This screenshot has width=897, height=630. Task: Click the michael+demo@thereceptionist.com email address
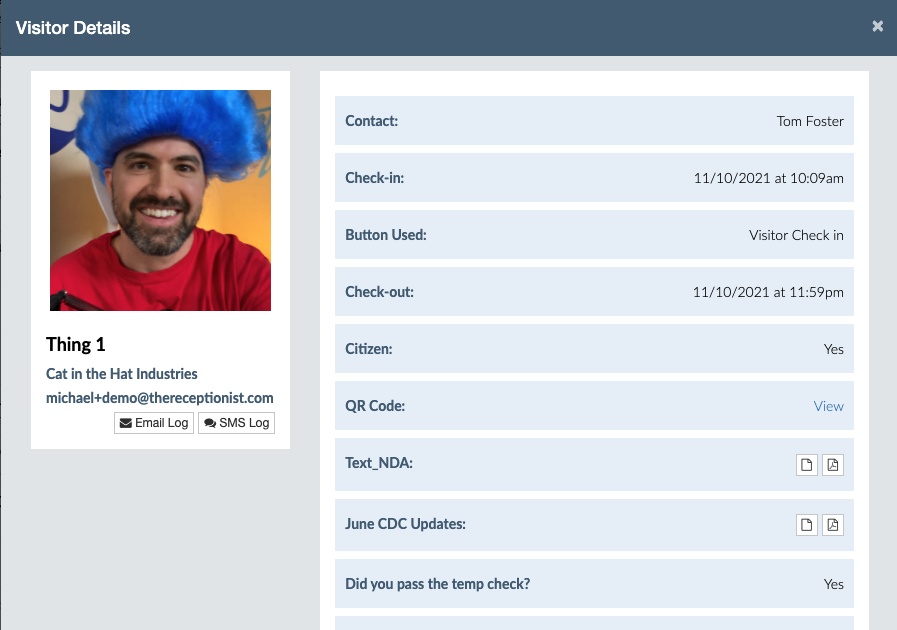click(160, 398)
